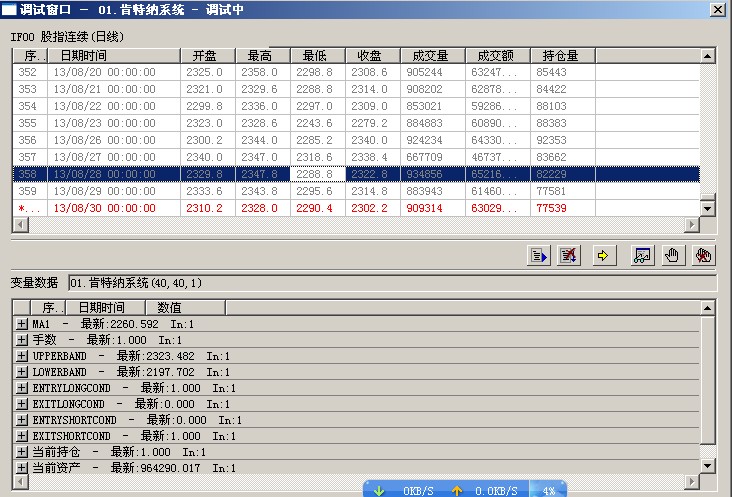732x497 pixels.
Task: Select row 352 dated 13/08/20
Action: click(x=356, y=72)
